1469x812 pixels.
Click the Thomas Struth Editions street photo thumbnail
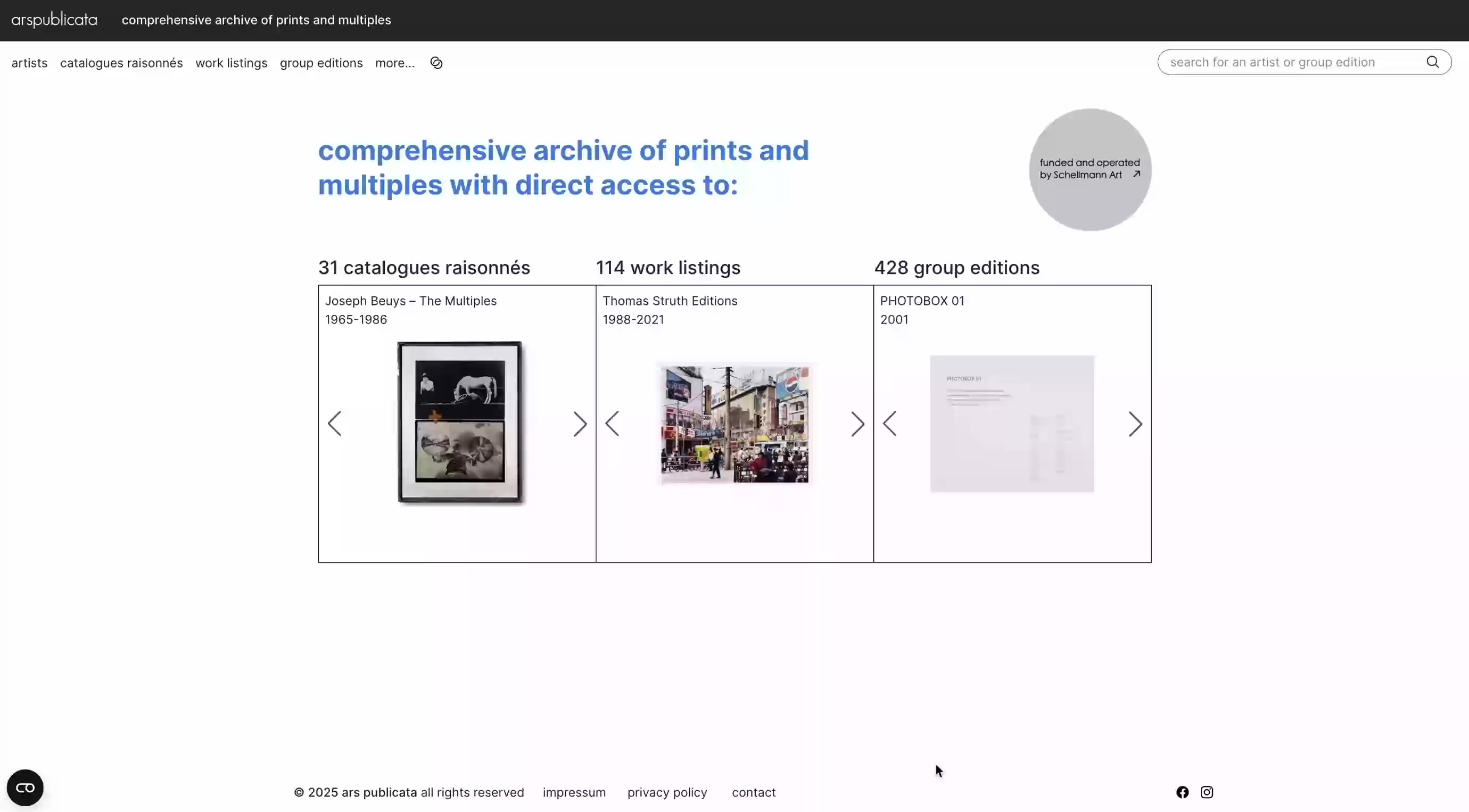(x=734, y=423)
